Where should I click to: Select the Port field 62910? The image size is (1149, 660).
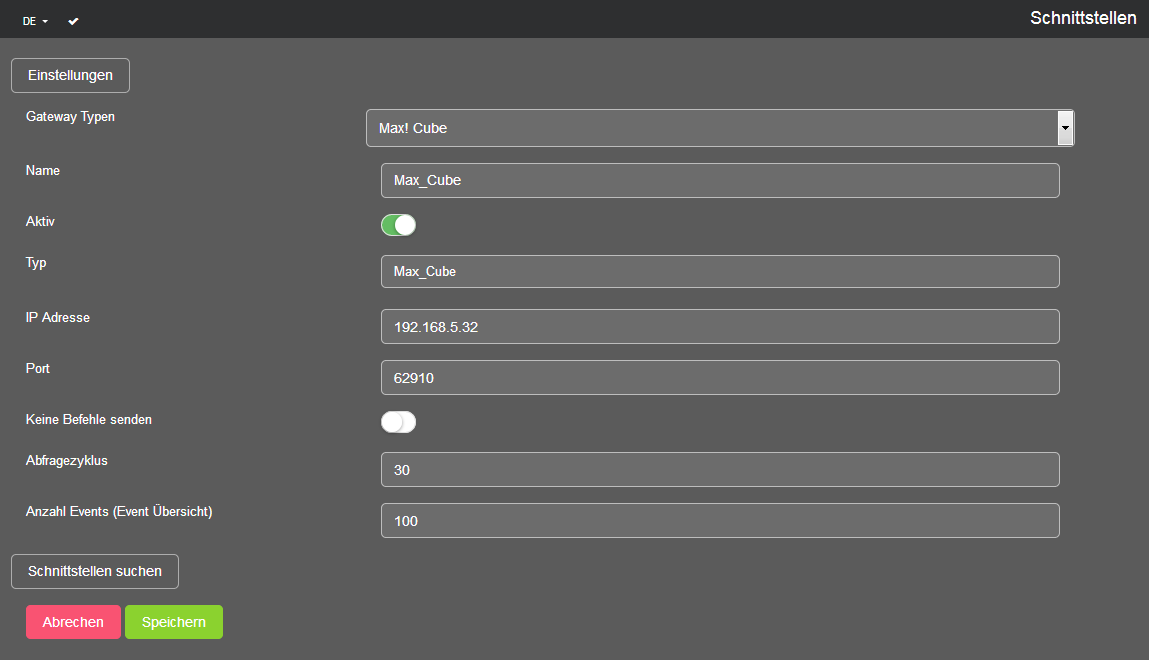[x=720, y=377]
